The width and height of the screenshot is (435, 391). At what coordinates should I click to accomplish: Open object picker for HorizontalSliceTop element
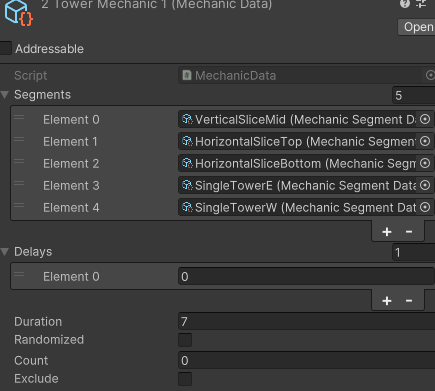pyautogui.click(x=425, y=141)
